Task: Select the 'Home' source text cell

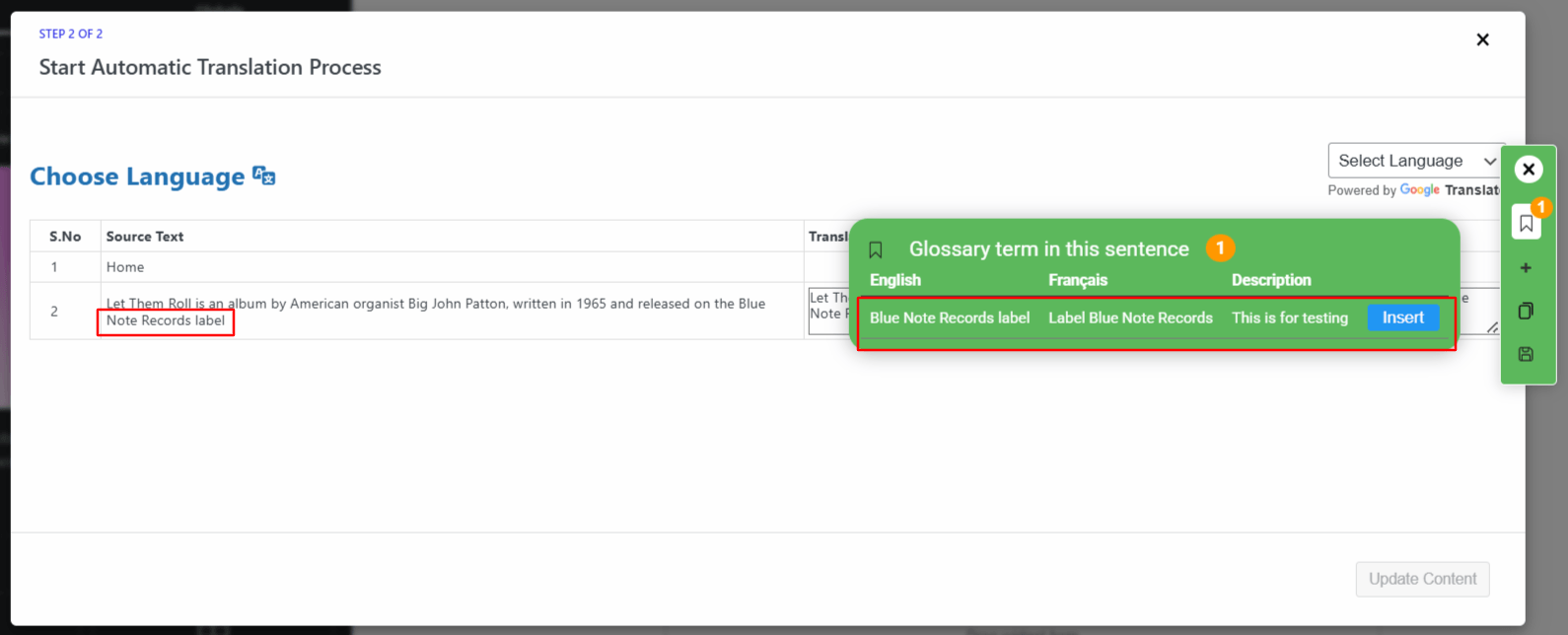Action: pos(125,267)
